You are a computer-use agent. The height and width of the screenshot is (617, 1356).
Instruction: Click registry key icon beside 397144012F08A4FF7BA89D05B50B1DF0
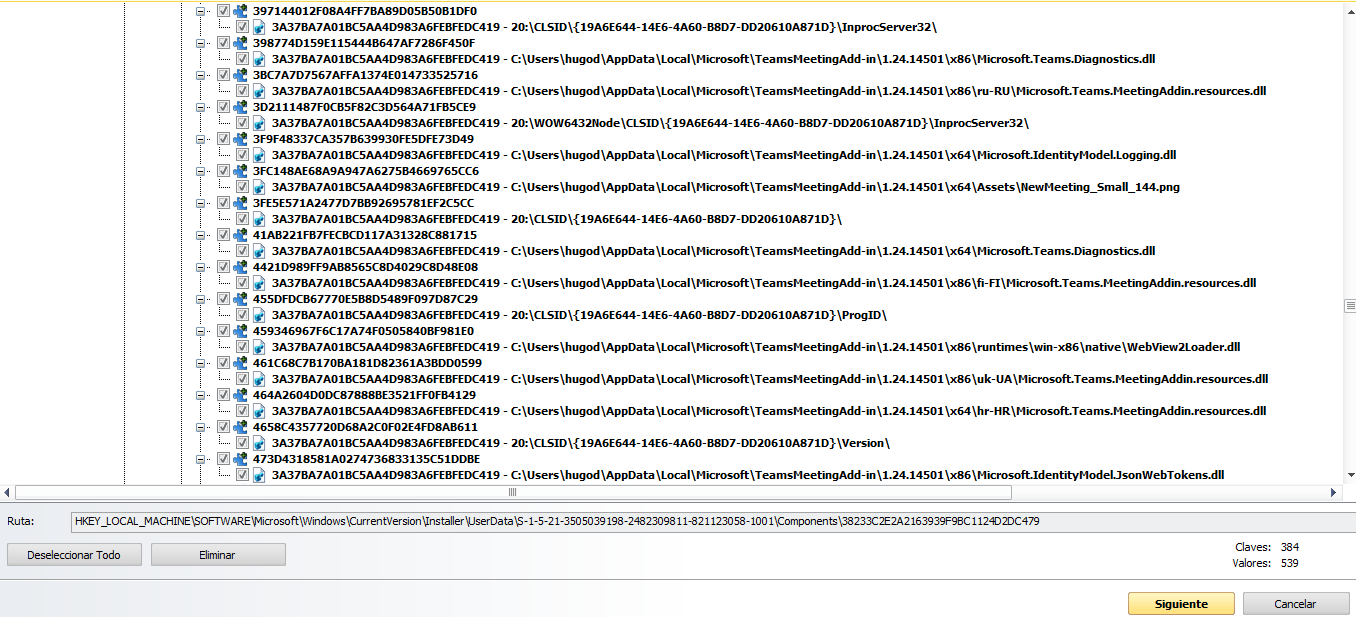240,11
